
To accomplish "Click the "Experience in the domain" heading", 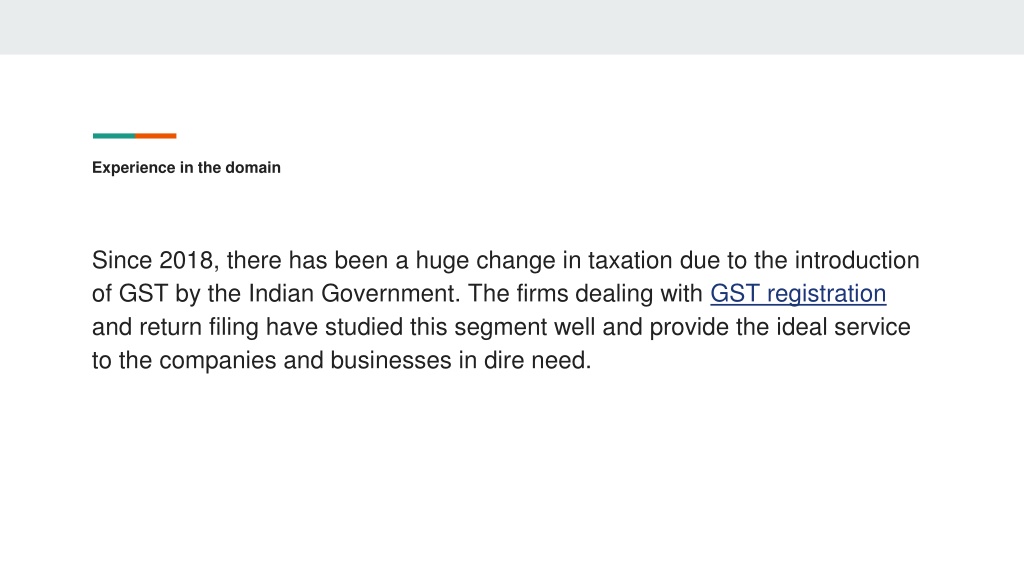I will (x=186, y=168).
